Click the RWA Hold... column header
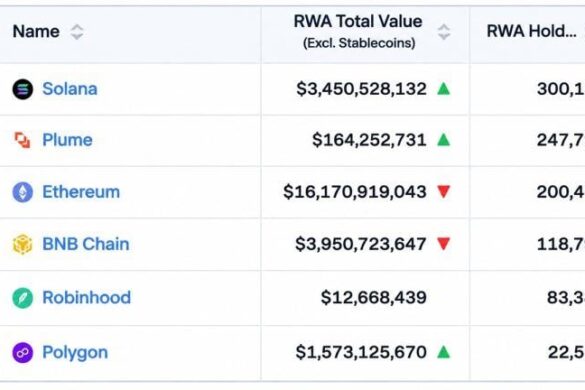Screen dimensions: 585x390 [532, 31]
